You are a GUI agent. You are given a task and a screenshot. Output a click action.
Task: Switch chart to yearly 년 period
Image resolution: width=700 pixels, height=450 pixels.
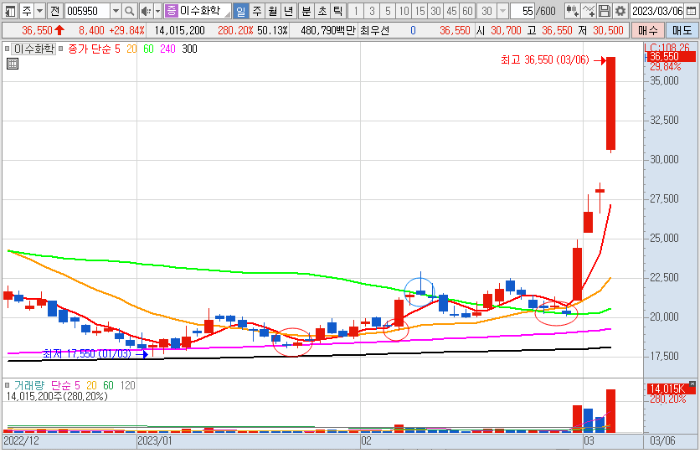click(288, 10)
